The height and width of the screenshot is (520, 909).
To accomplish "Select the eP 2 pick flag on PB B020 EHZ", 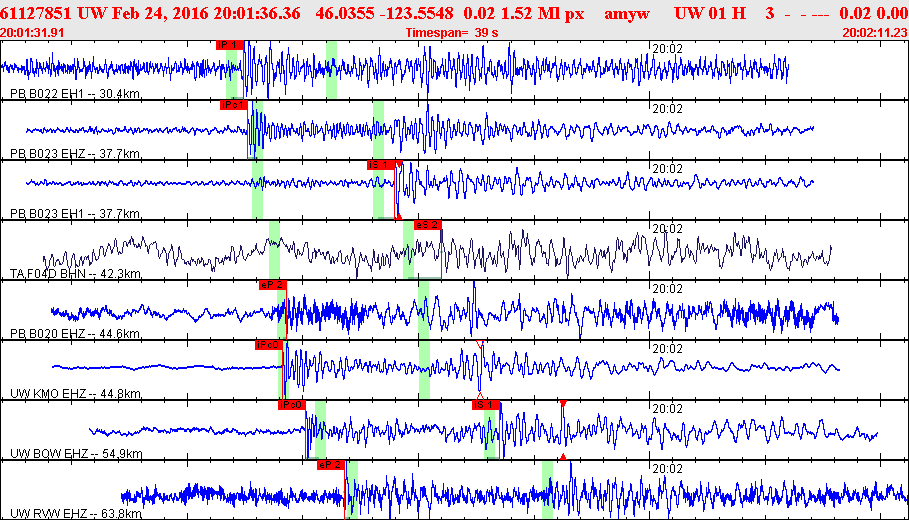I will (272, 285).
